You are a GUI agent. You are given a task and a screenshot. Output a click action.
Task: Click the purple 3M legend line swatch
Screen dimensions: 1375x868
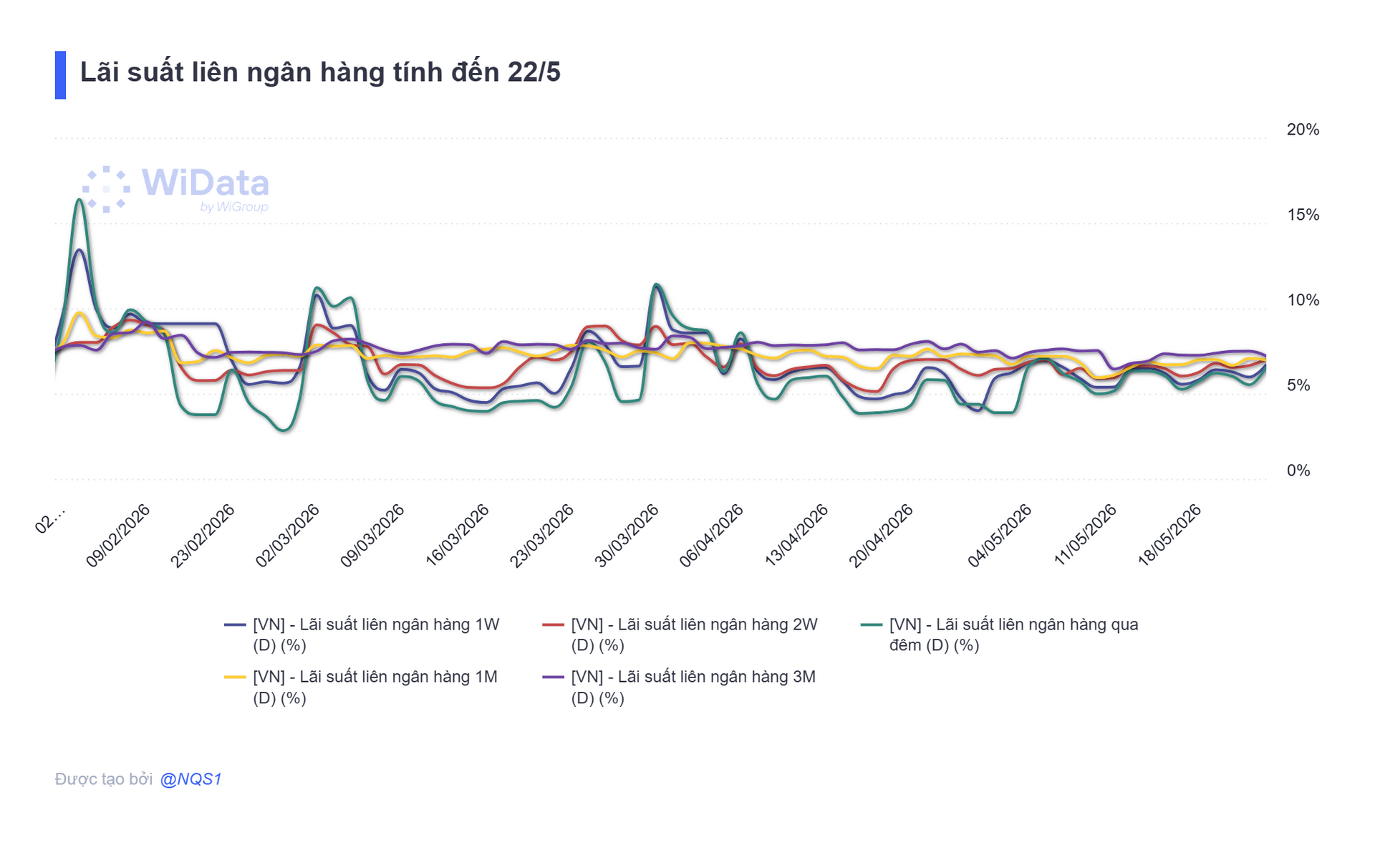553,677
